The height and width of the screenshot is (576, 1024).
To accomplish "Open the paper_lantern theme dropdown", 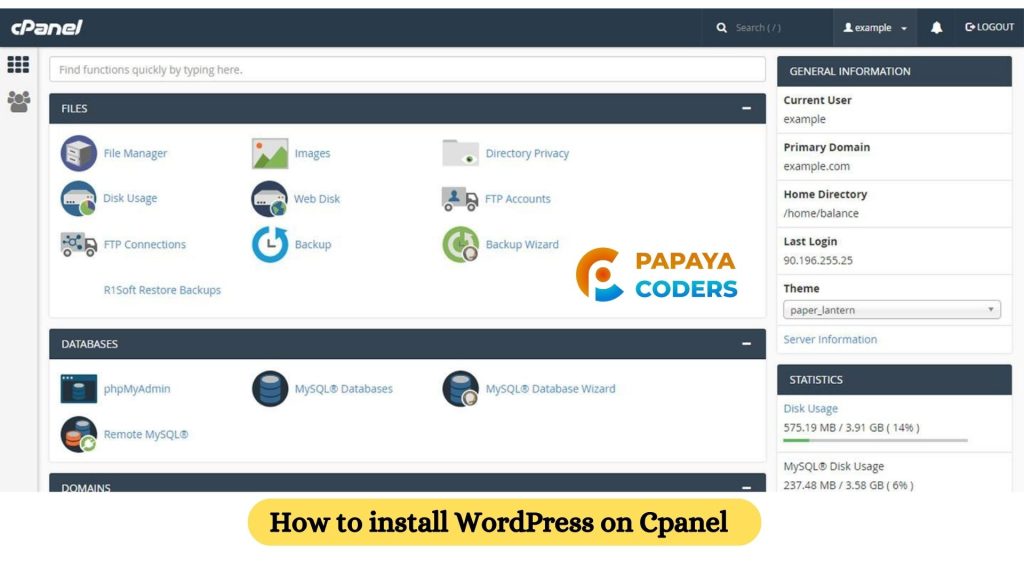I will tap(891, 310).
